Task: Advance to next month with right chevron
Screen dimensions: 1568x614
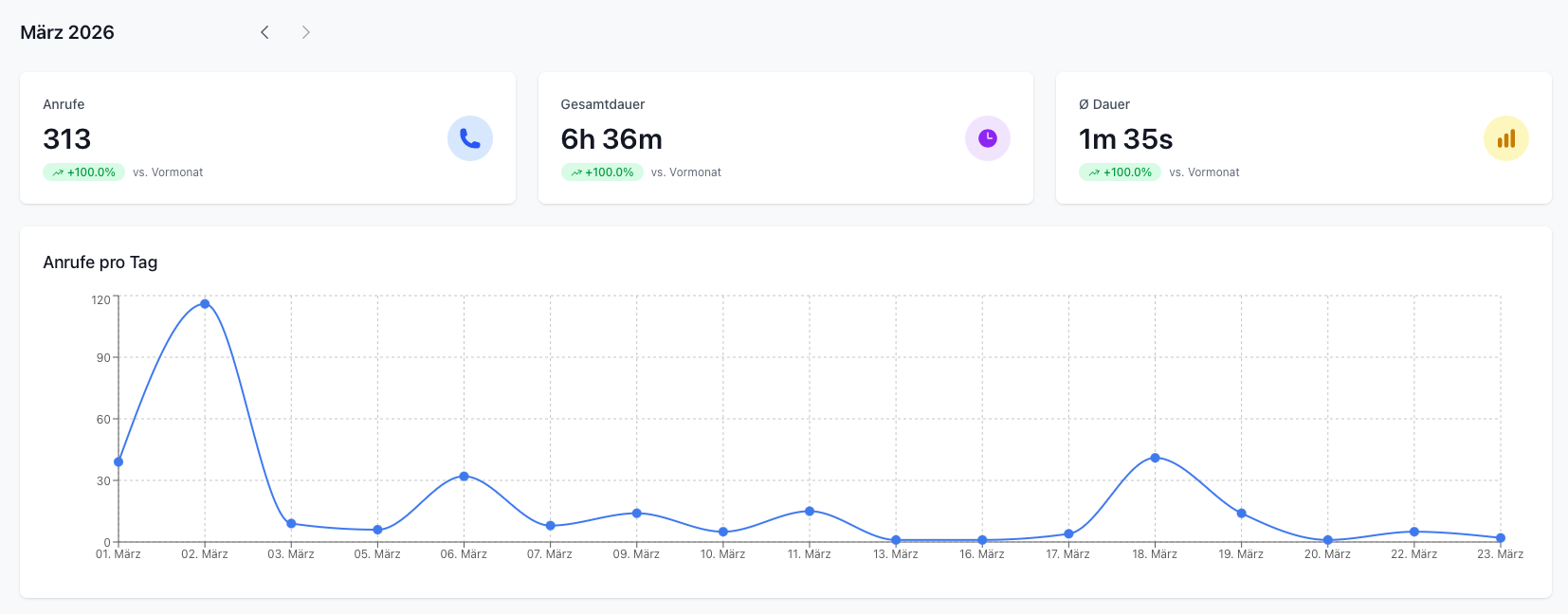Action: (x=305, y=32)
